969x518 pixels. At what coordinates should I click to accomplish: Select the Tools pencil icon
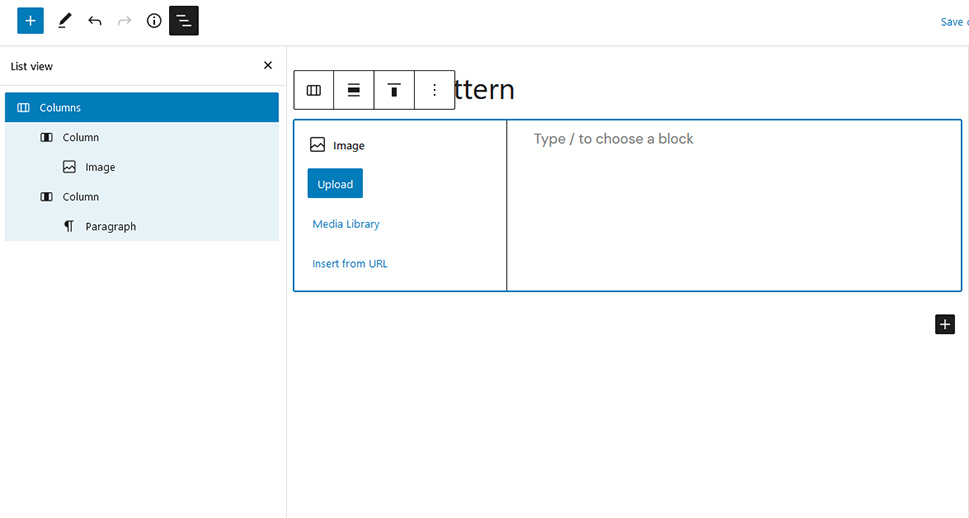click(64, 21)
